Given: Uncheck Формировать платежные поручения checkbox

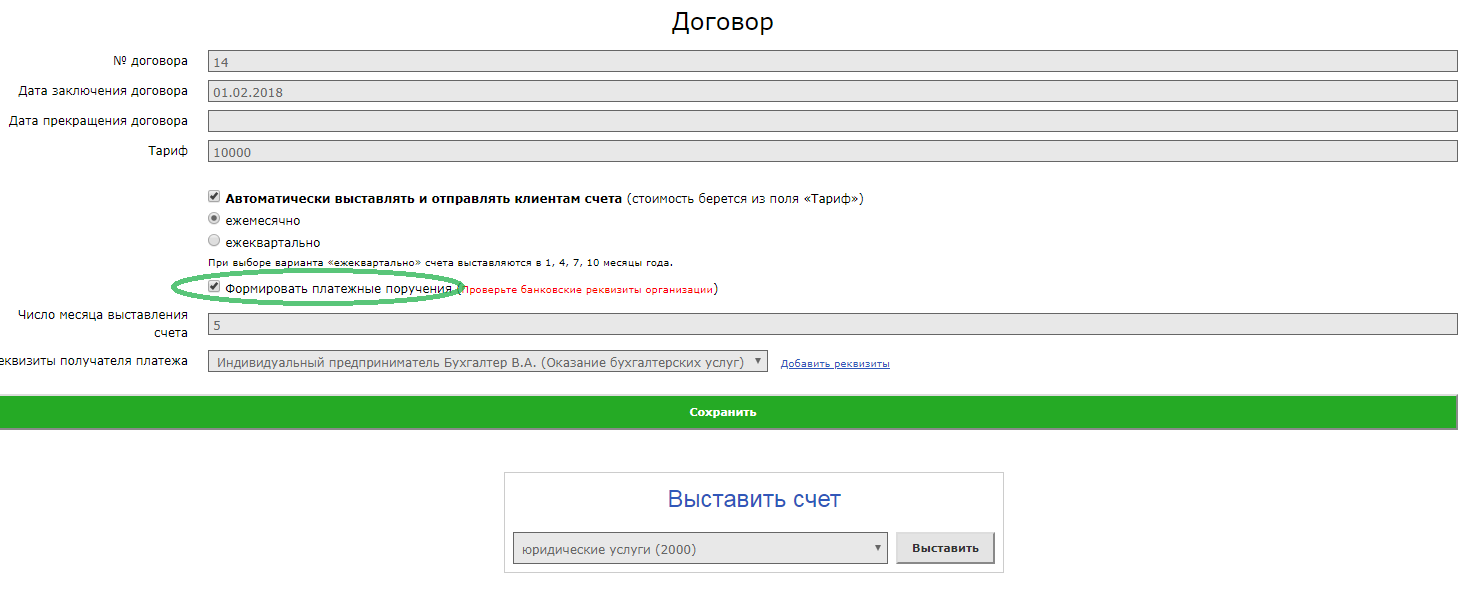Looking at the screenshot, I should [x=214, y=288].
